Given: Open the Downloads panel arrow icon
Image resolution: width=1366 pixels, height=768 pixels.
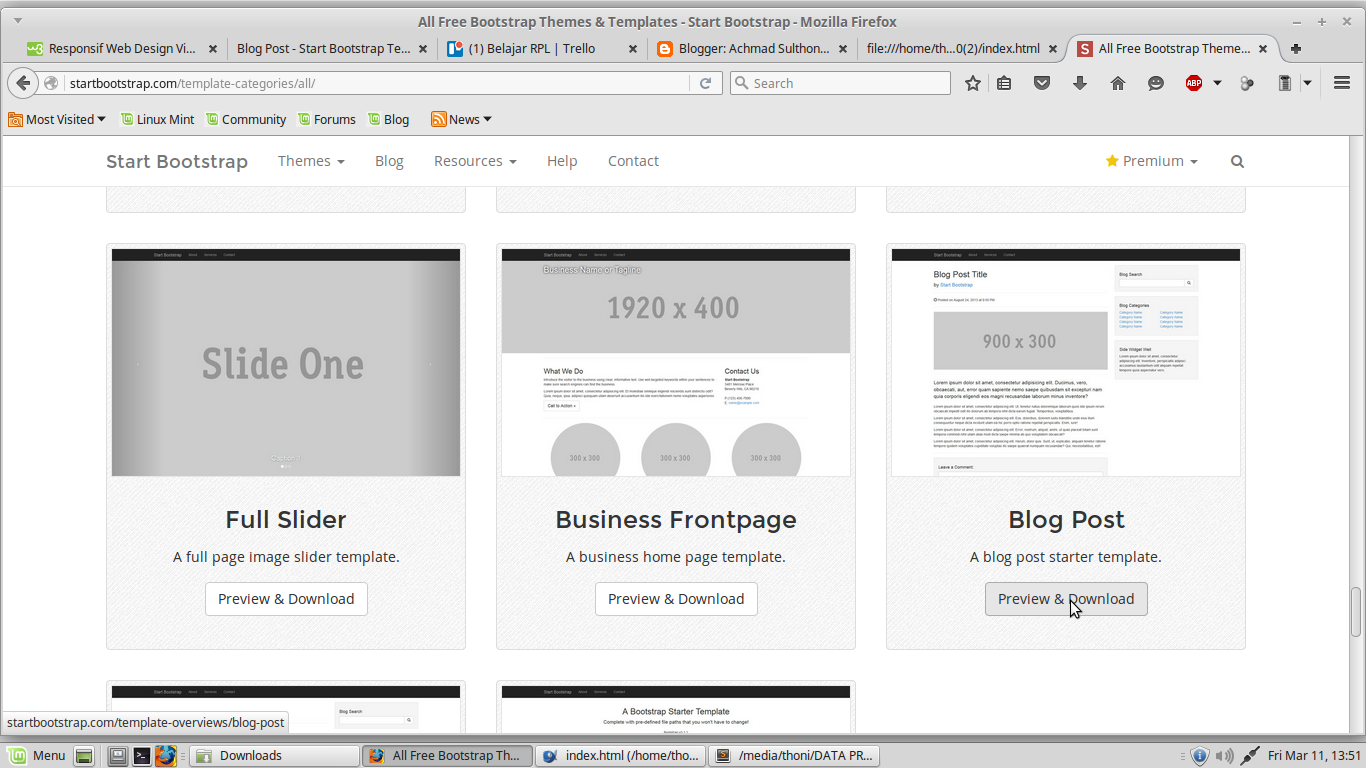Looking at the screenshot, I should pos(1079,83).
